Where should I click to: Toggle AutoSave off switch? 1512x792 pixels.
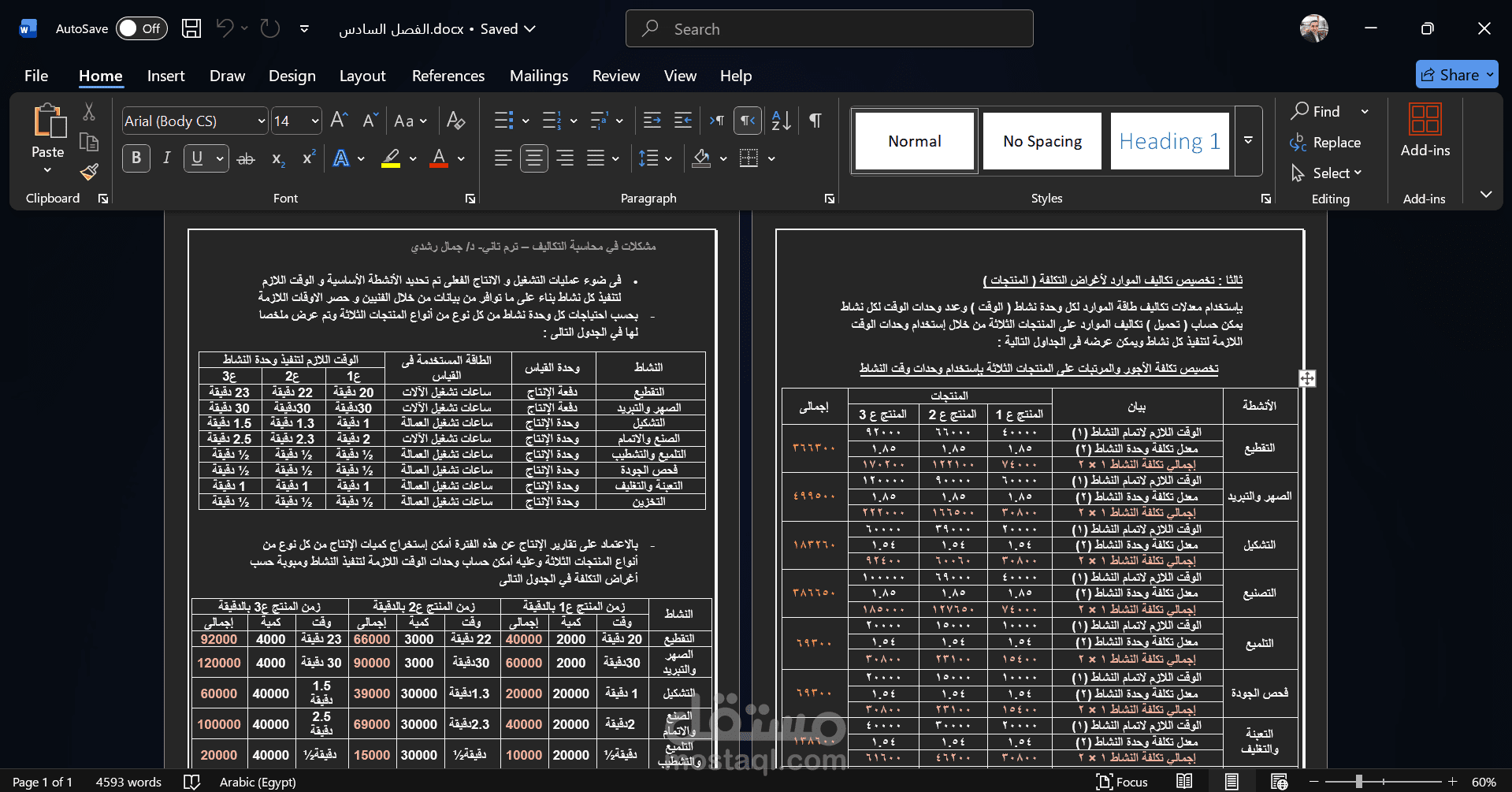[140, 28]
